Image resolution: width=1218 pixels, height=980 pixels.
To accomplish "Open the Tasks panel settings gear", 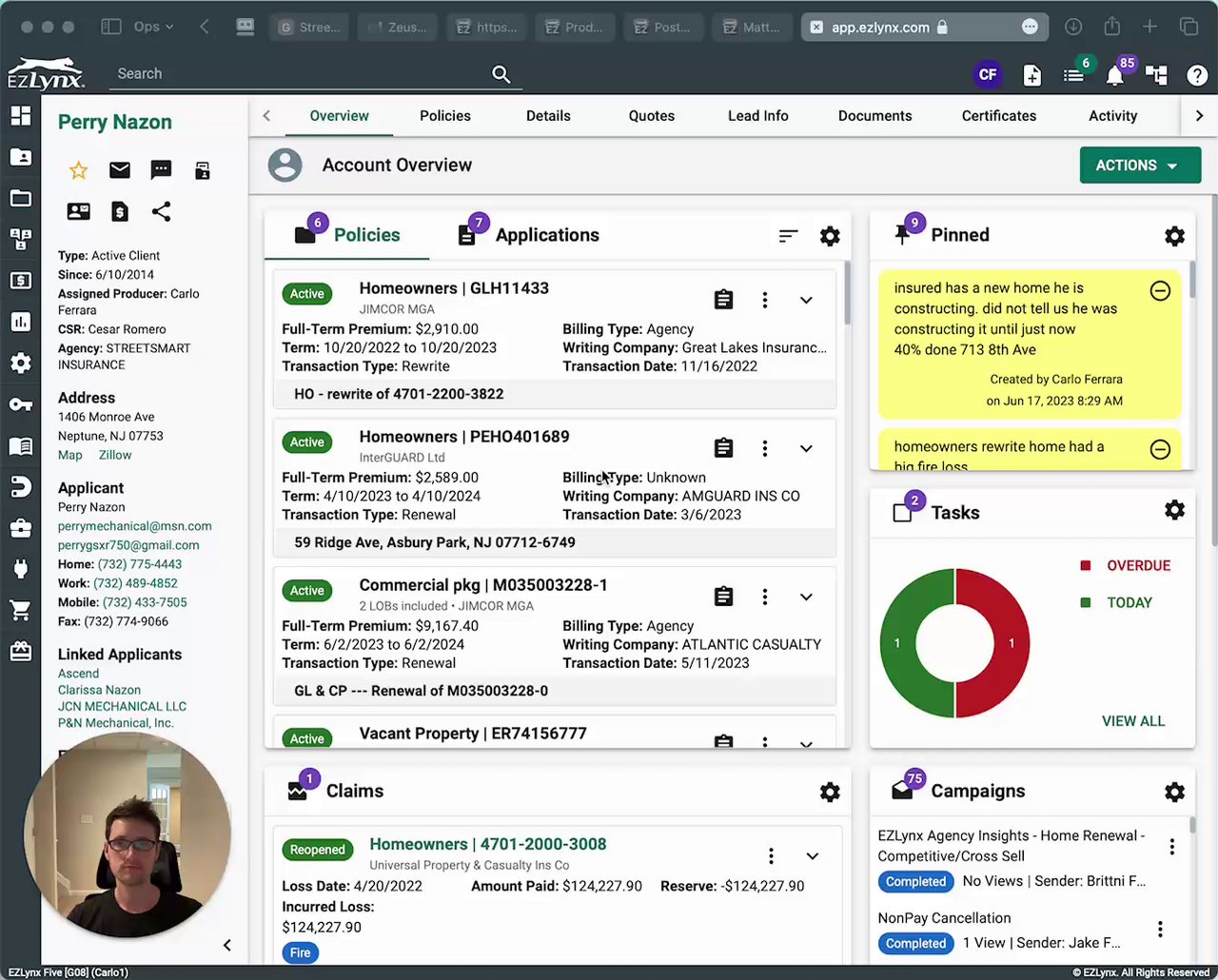I will (x=1175, y=510).
